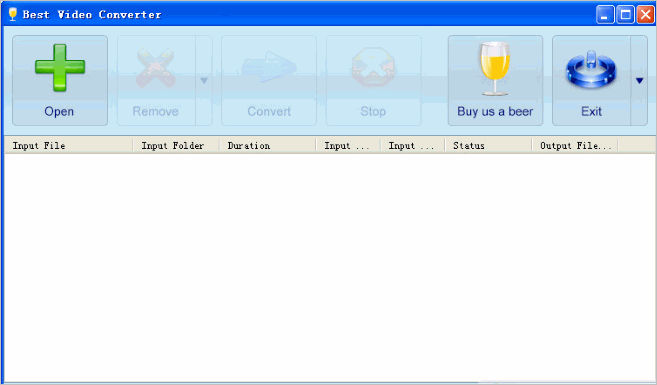Click the Remove button with red X
The width and height of the screenshot is (657, 385).
156,80
